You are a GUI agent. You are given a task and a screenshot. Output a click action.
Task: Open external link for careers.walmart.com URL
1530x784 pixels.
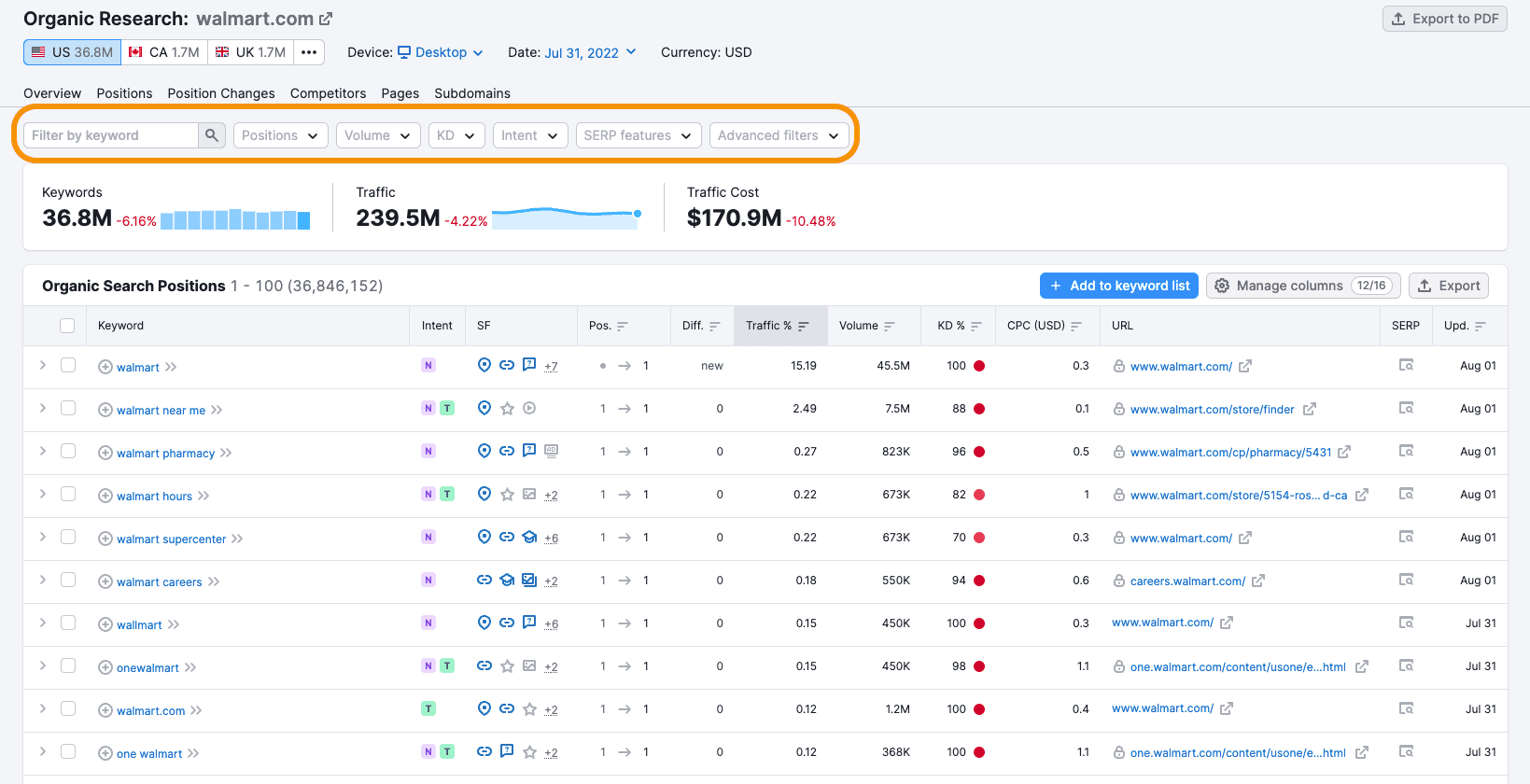click(x=1258, y=581)
